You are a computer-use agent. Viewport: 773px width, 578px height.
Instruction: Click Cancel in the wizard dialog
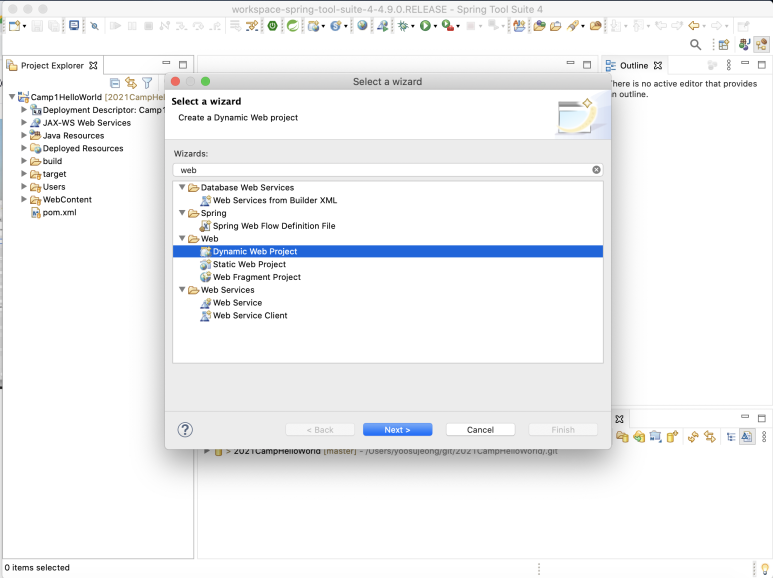[480, 430]
